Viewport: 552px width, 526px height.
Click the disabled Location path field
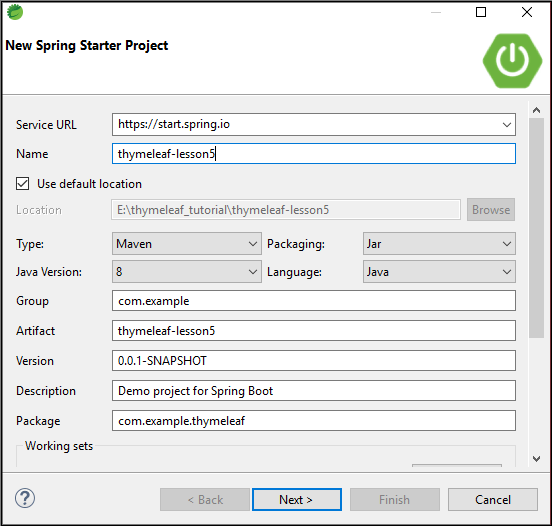pyautogui.click(x=286, y=210)
